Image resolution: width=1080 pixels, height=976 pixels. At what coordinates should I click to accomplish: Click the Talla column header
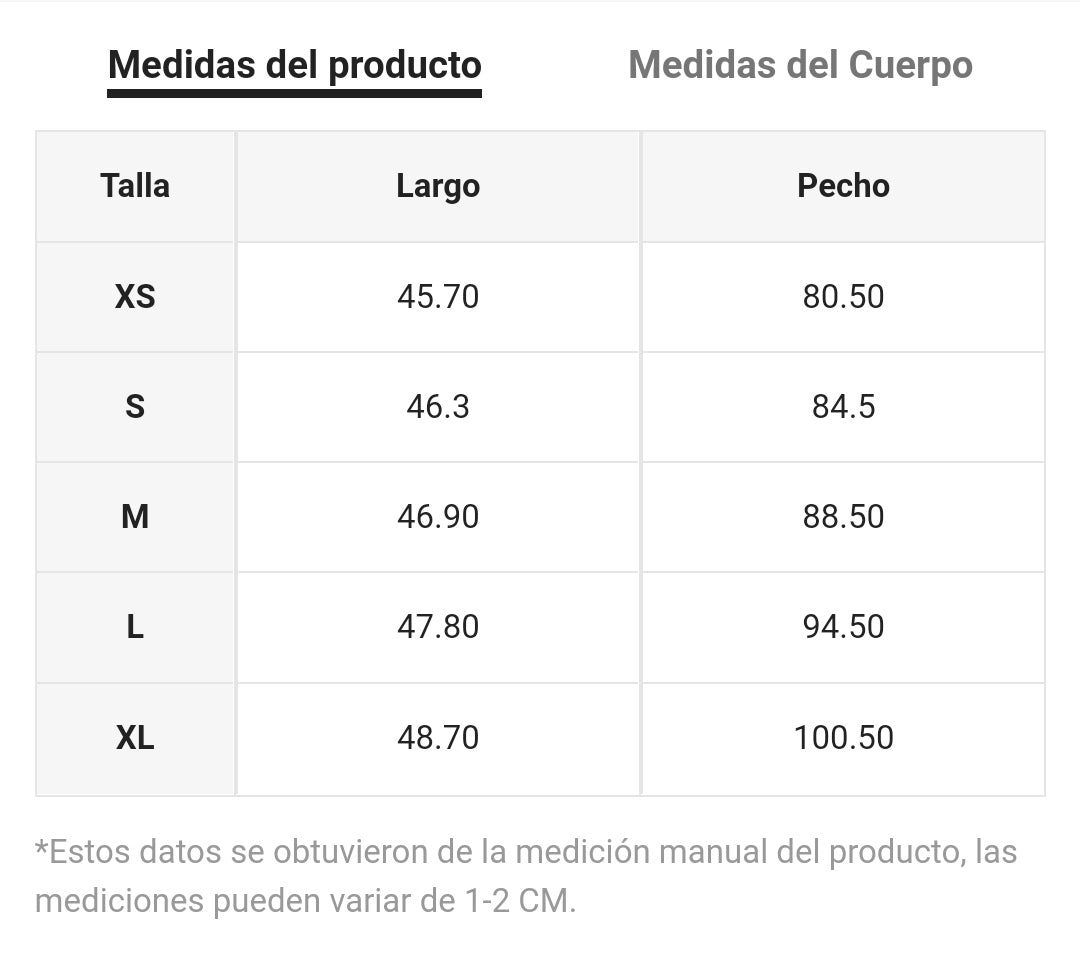click(x=135, y=186)
